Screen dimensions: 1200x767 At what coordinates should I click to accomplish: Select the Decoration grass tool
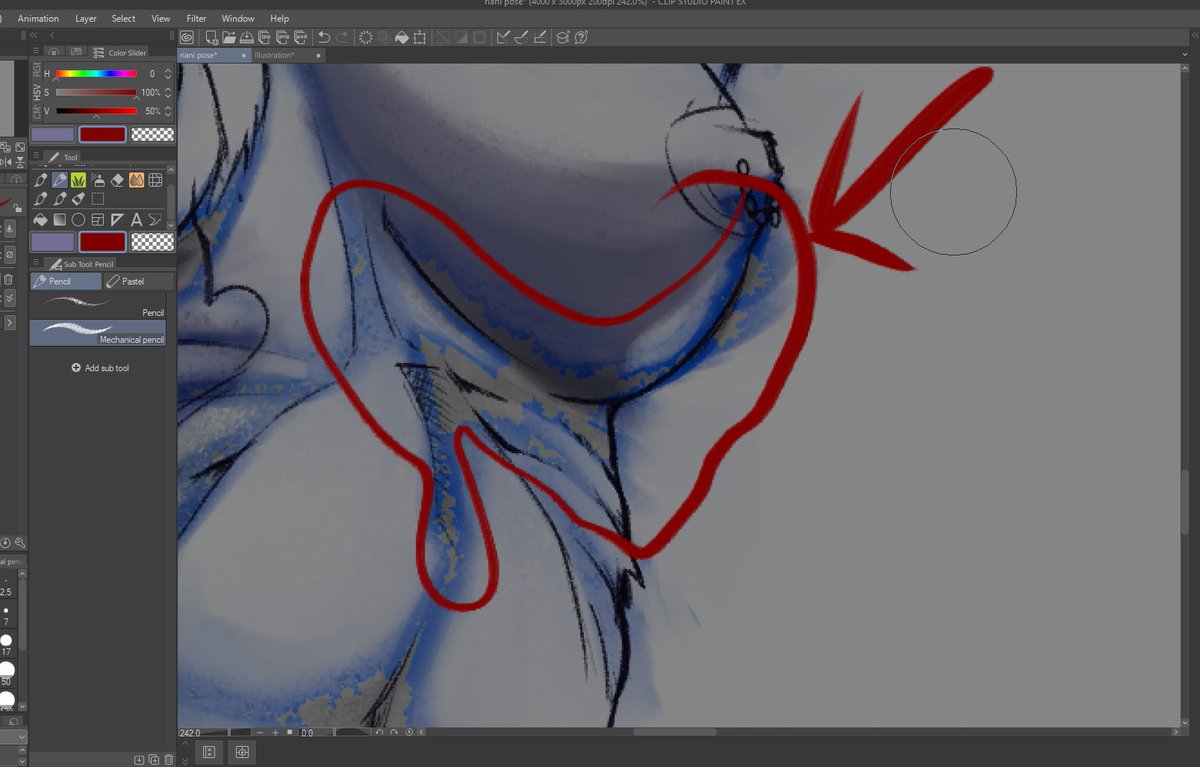click(x=78, y=180)
